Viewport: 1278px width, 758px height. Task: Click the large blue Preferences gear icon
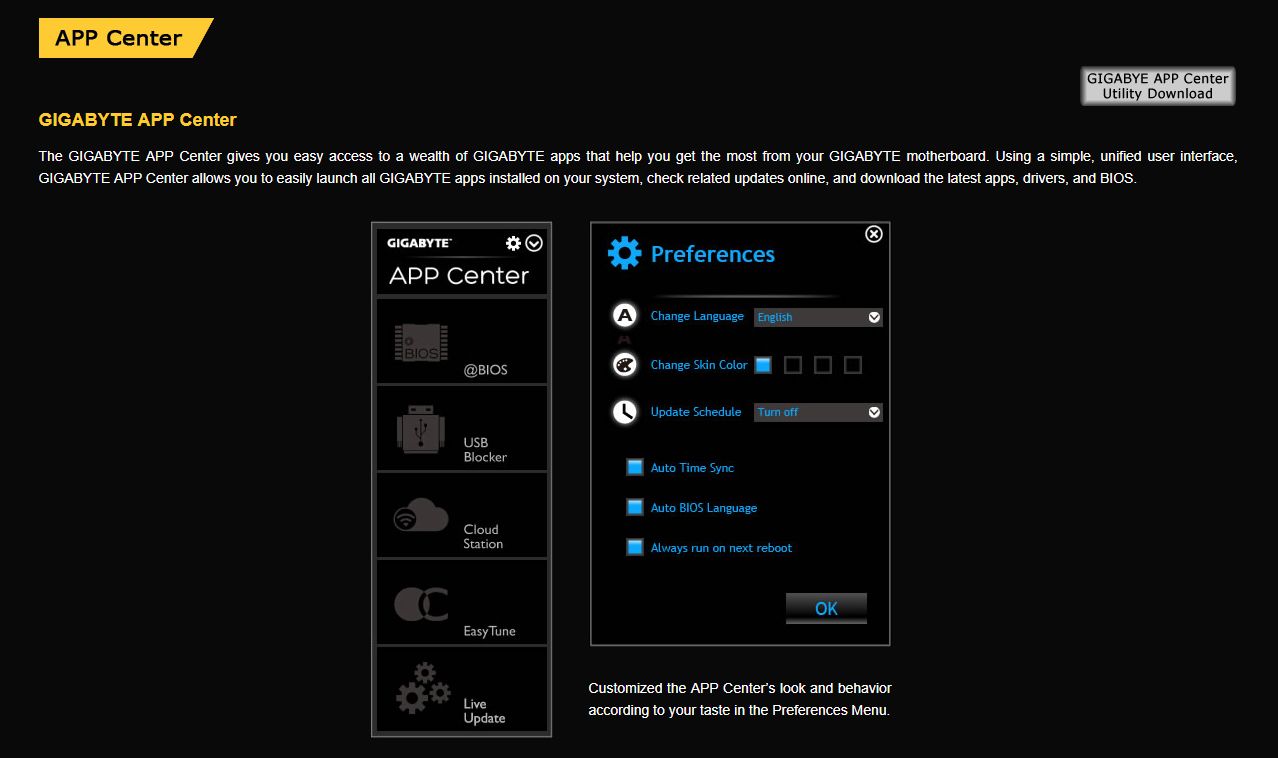coord(625,254)
